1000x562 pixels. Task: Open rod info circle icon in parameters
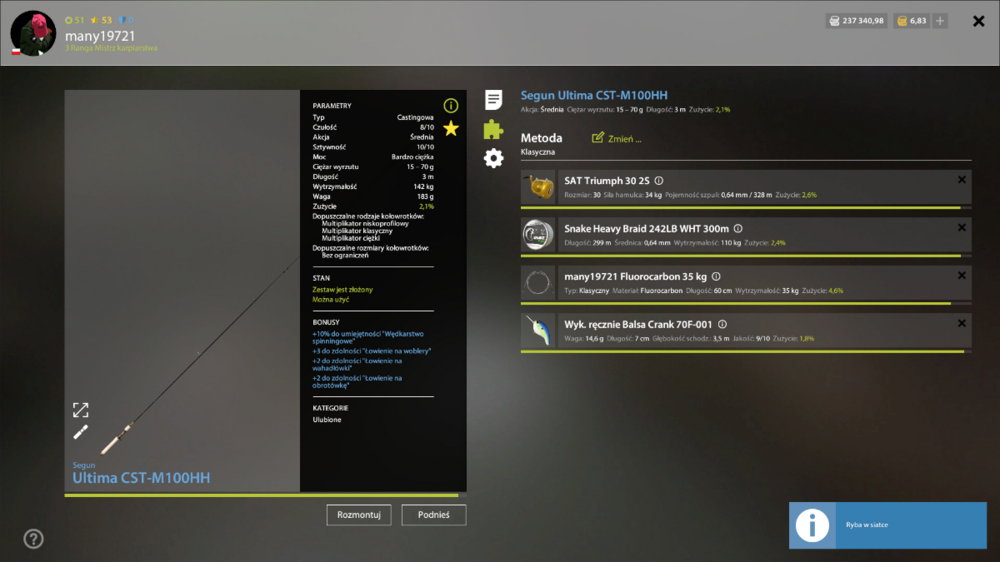coord(451,105)
